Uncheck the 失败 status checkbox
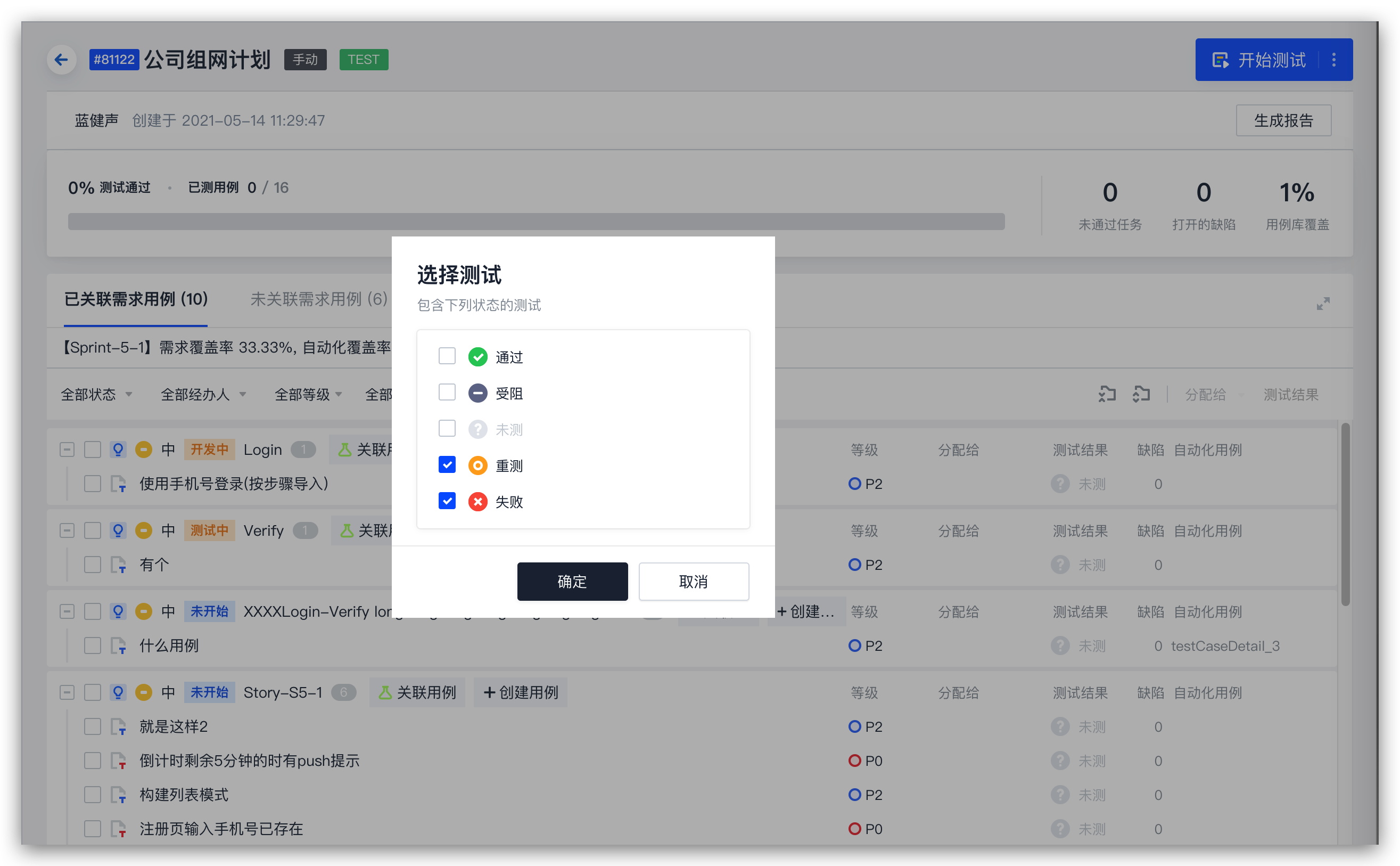The image size is (1400, 866). (447, 501)
